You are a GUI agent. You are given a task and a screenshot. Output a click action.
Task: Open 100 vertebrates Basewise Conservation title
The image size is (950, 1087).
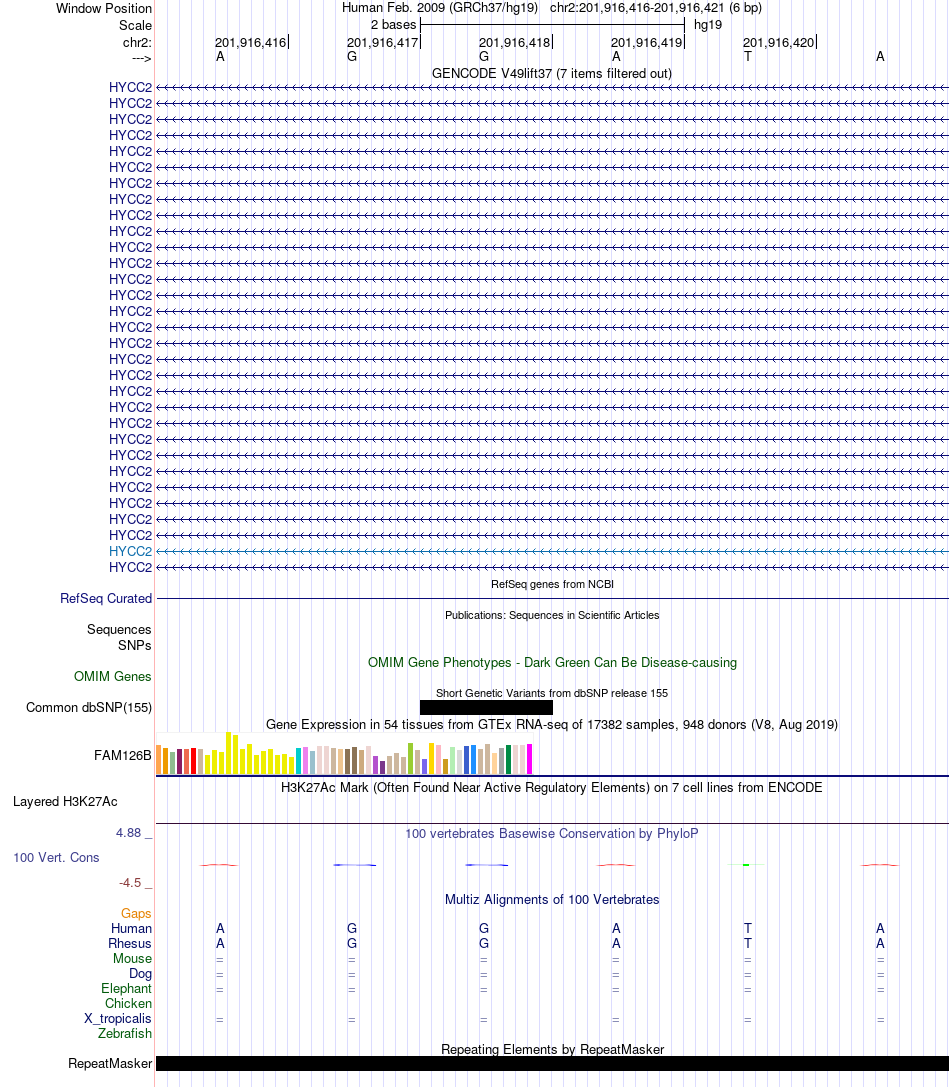point(552,834)
